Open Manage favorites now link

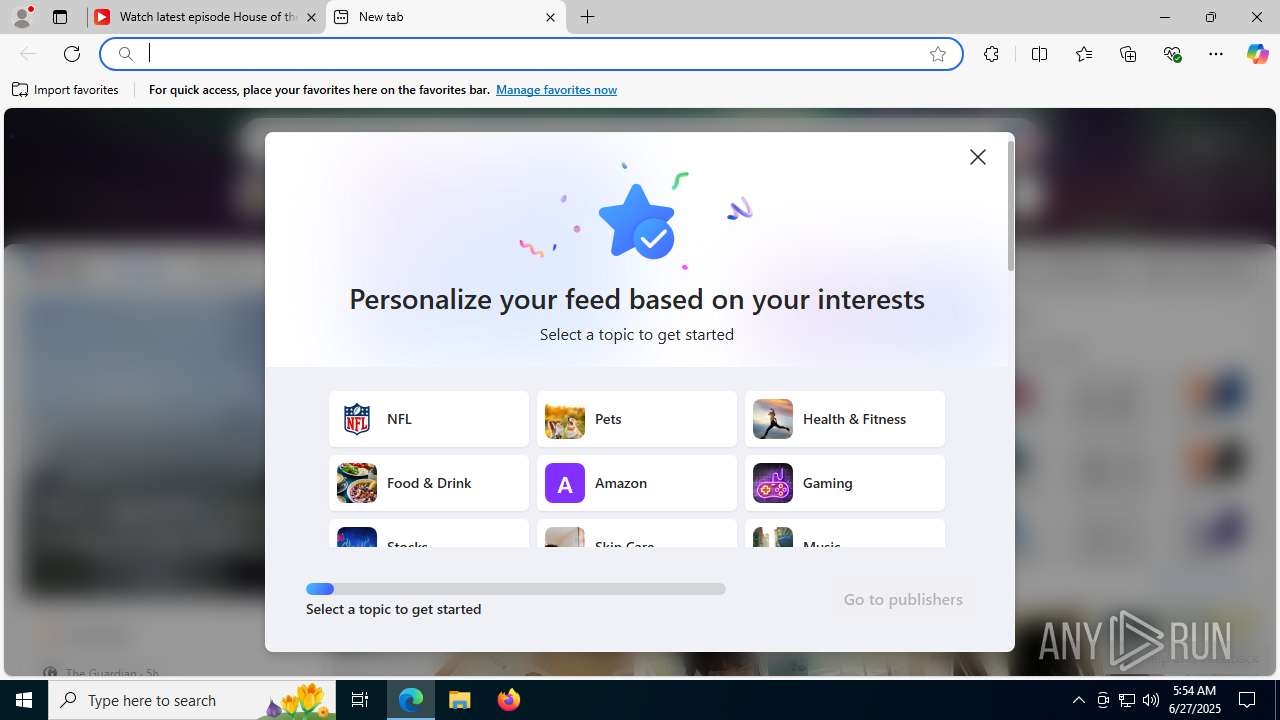[x=556, y=90]
